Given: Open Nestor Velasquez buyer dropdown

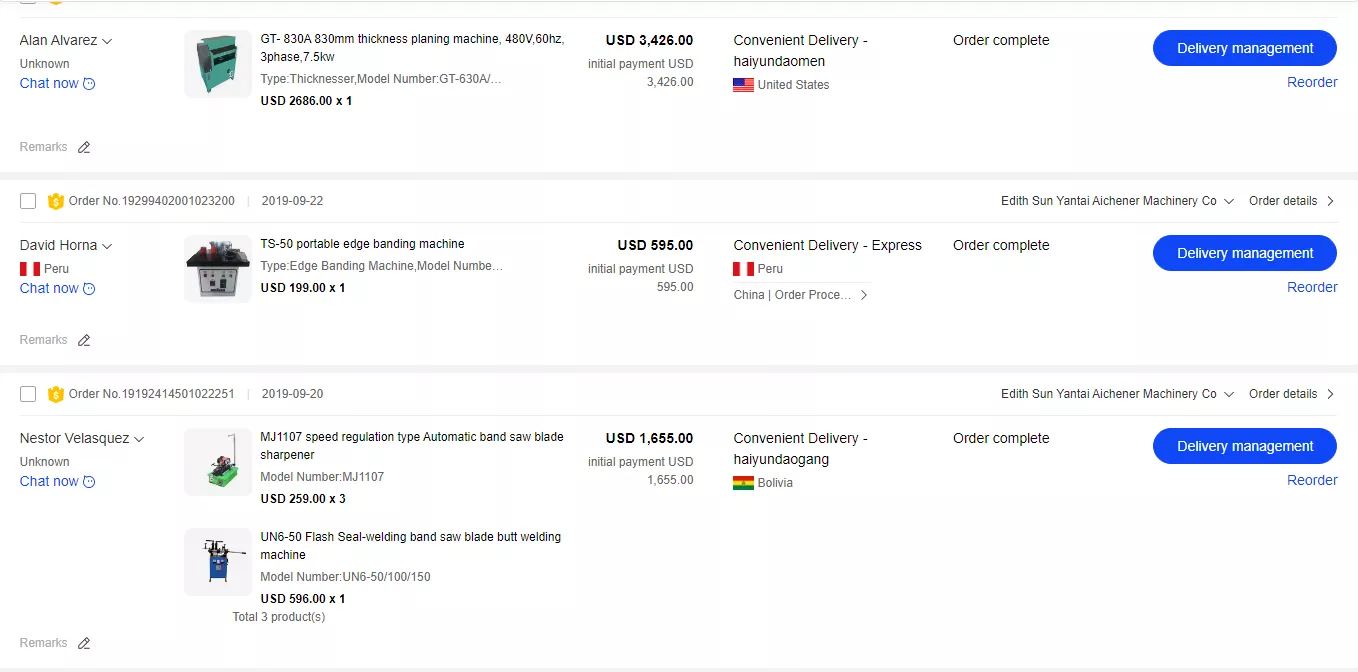Looking at the screenshot, I should point(139,439).
